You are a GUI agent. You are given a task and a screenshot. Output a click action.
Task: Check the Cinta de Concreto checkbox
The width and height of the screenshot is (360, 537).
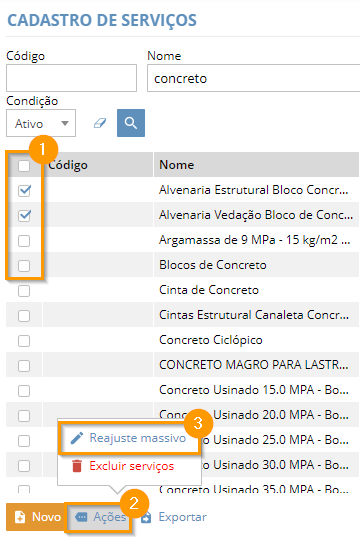(x=24, y=291)
